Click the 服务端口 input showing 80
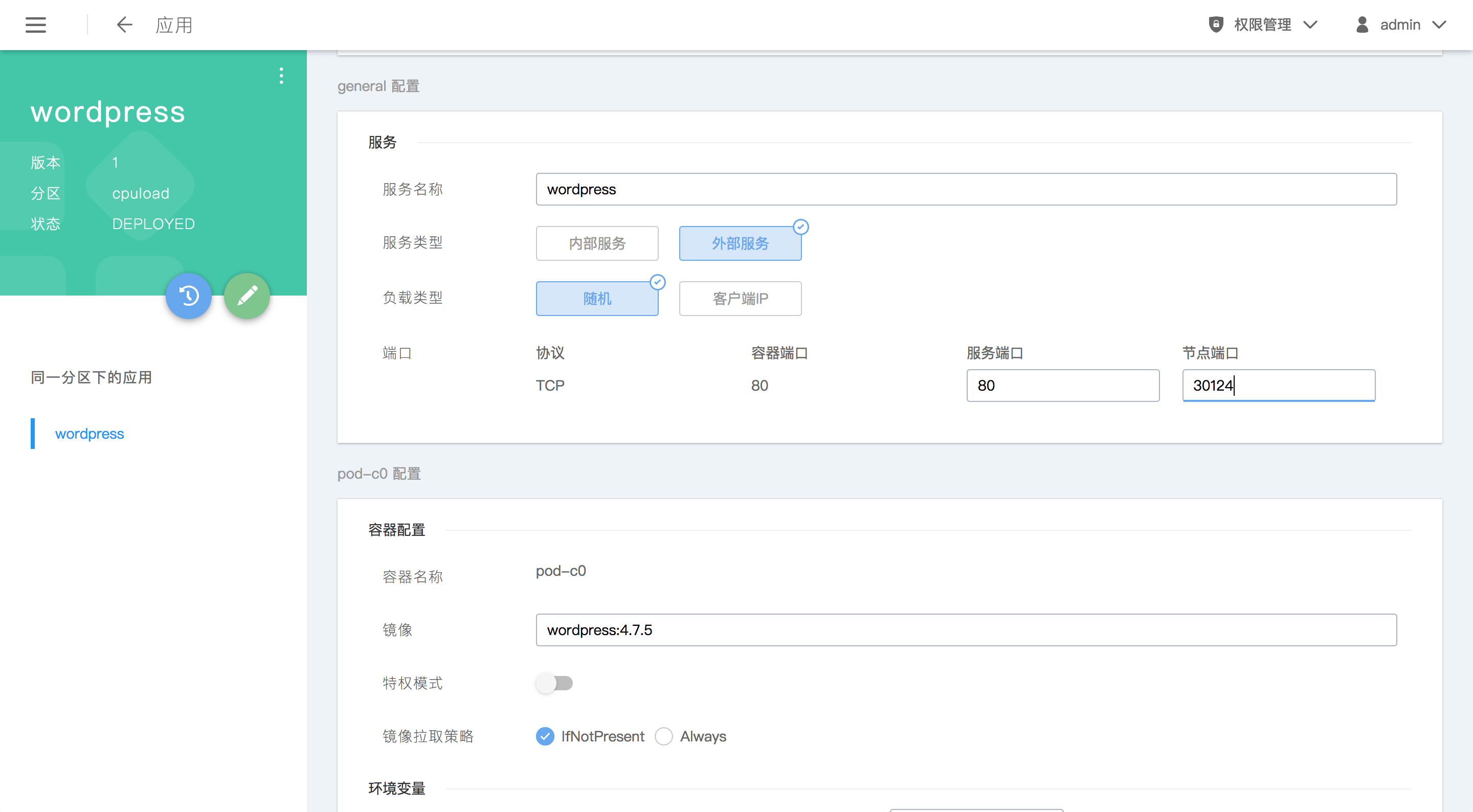This screenshot has width=1473, height=812. point(1062,386)
